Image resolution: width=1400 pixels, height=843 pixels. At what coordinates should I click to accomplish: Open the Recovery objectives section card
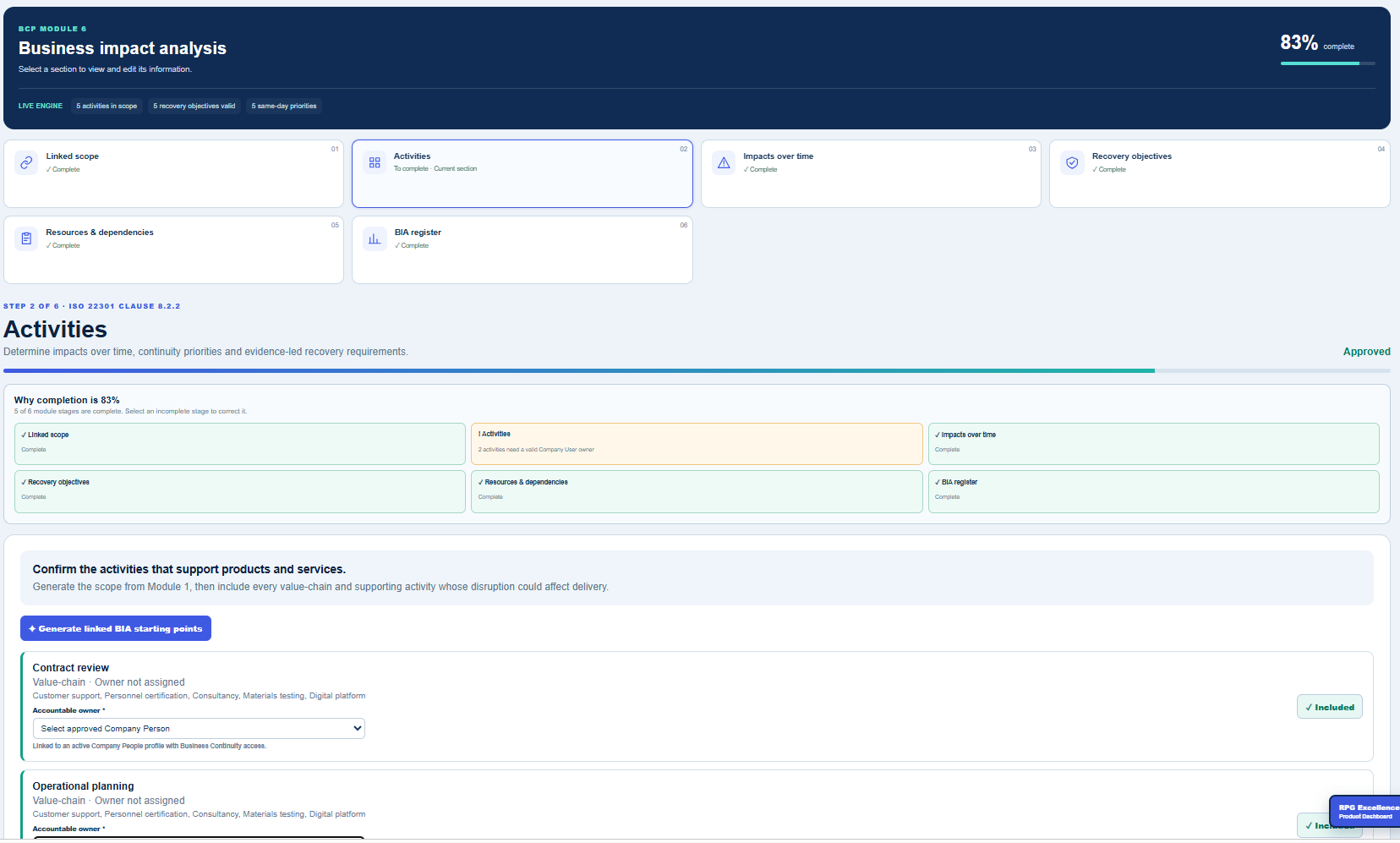pos(1219,173)
